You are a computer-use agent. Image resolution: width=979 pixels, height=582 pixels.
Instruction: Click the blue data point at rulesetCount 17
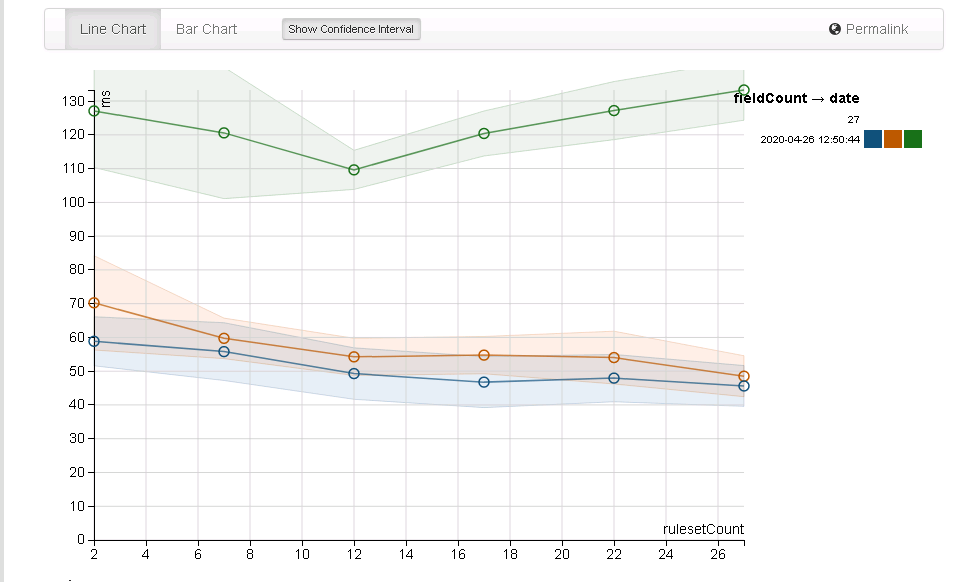point(485,382)
